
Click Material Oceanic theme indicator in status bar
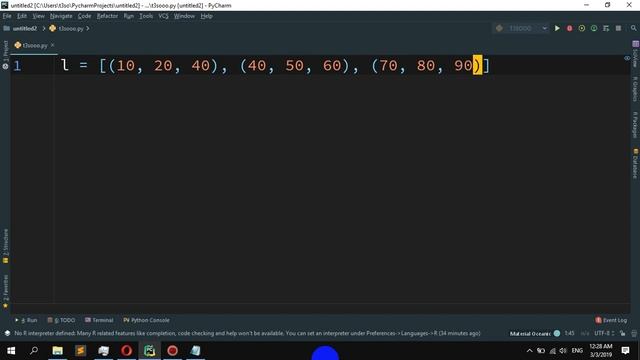click(x=534, y=333)
